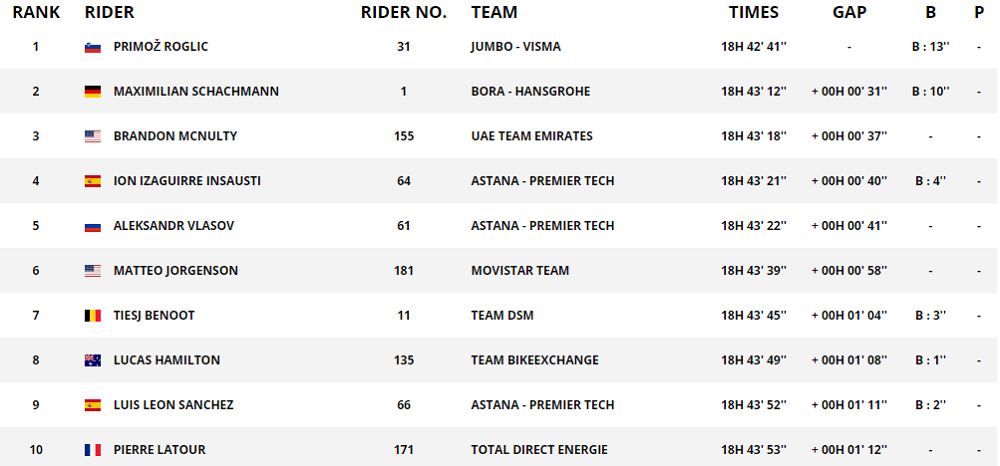1000x466 pixels.
Task: Click German flag next to Maximilian Schachmann
Action: [92, 92]
